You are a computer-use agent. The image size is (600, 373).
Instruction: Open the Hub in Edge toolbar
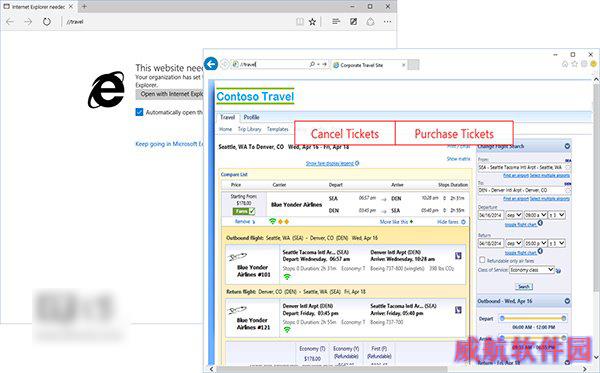[336, 21]
